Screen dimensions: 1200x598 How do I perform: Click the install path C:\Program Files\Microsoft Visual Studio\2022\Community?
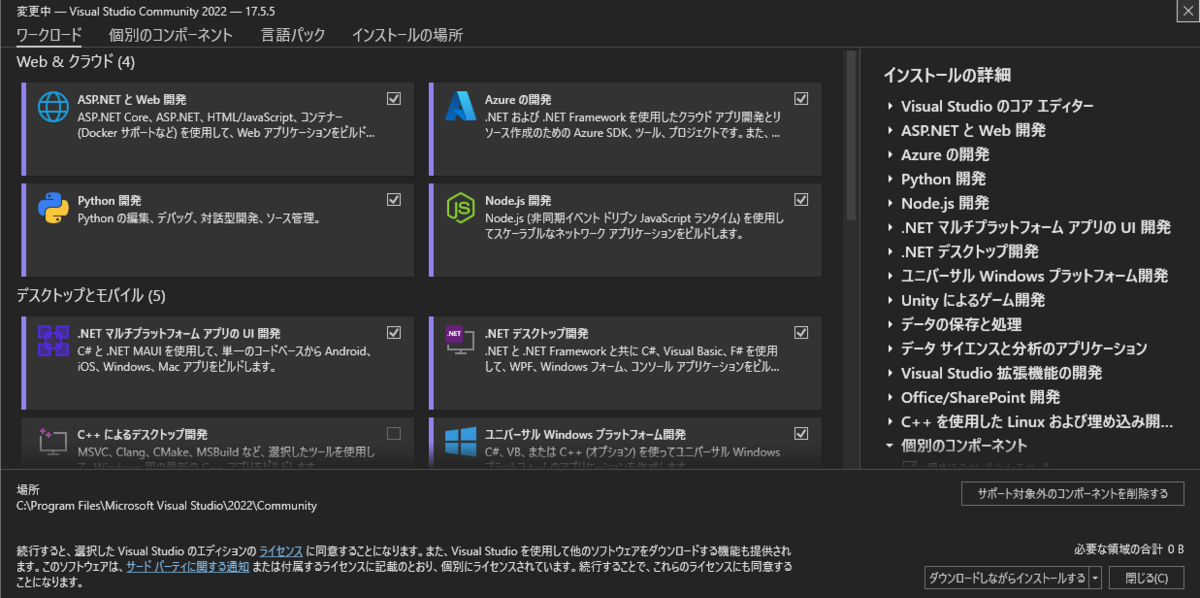[167, 505]
